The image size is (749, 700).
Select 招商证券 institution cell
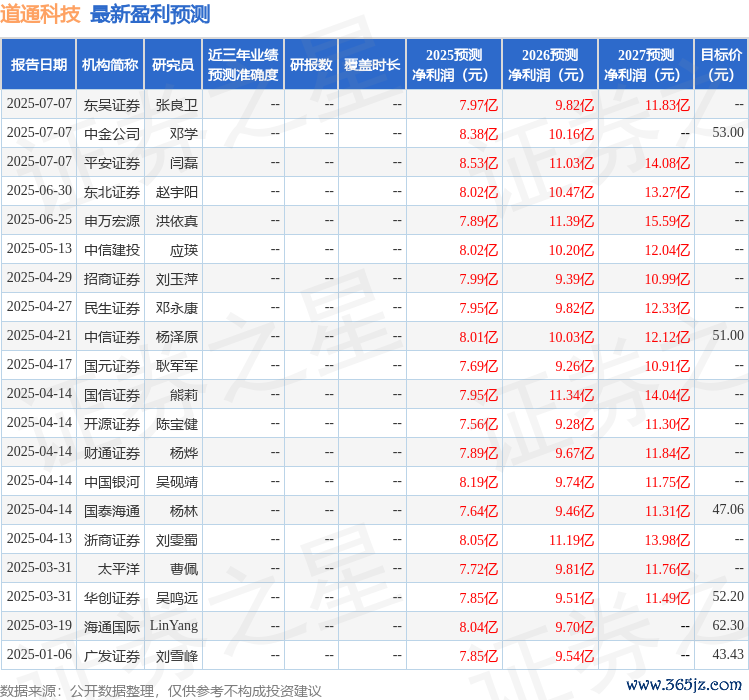click(x=112, y=279)
